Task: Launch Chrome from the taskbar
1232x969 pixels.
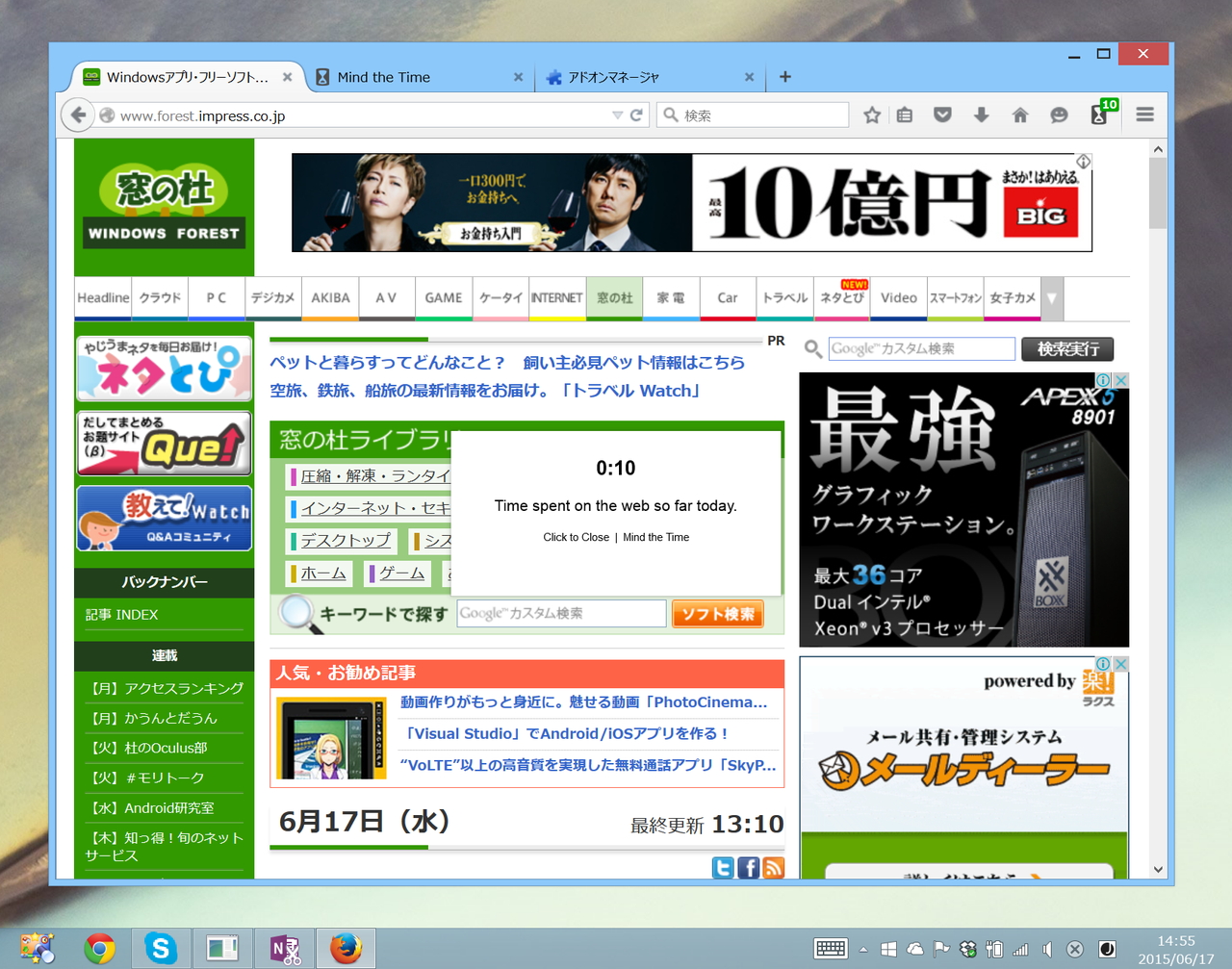Action: pos(99,949)
